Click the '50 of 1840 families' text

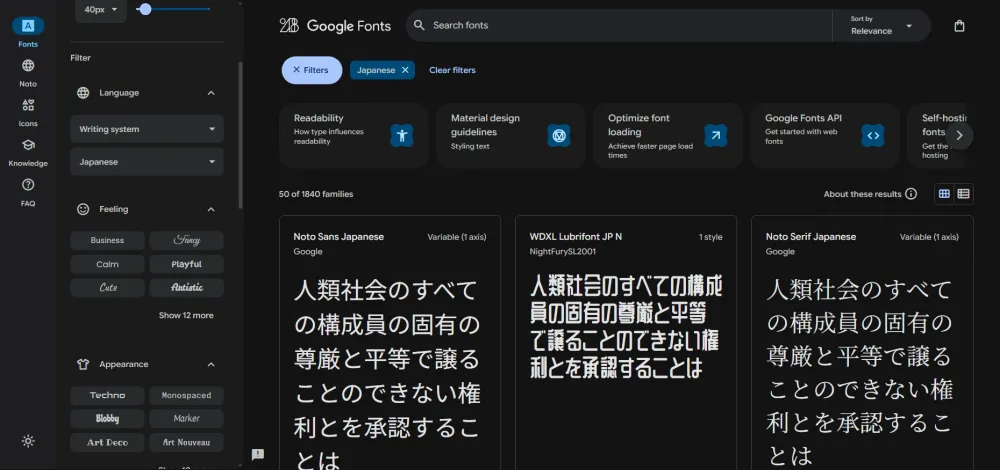(x=316, y=194)
